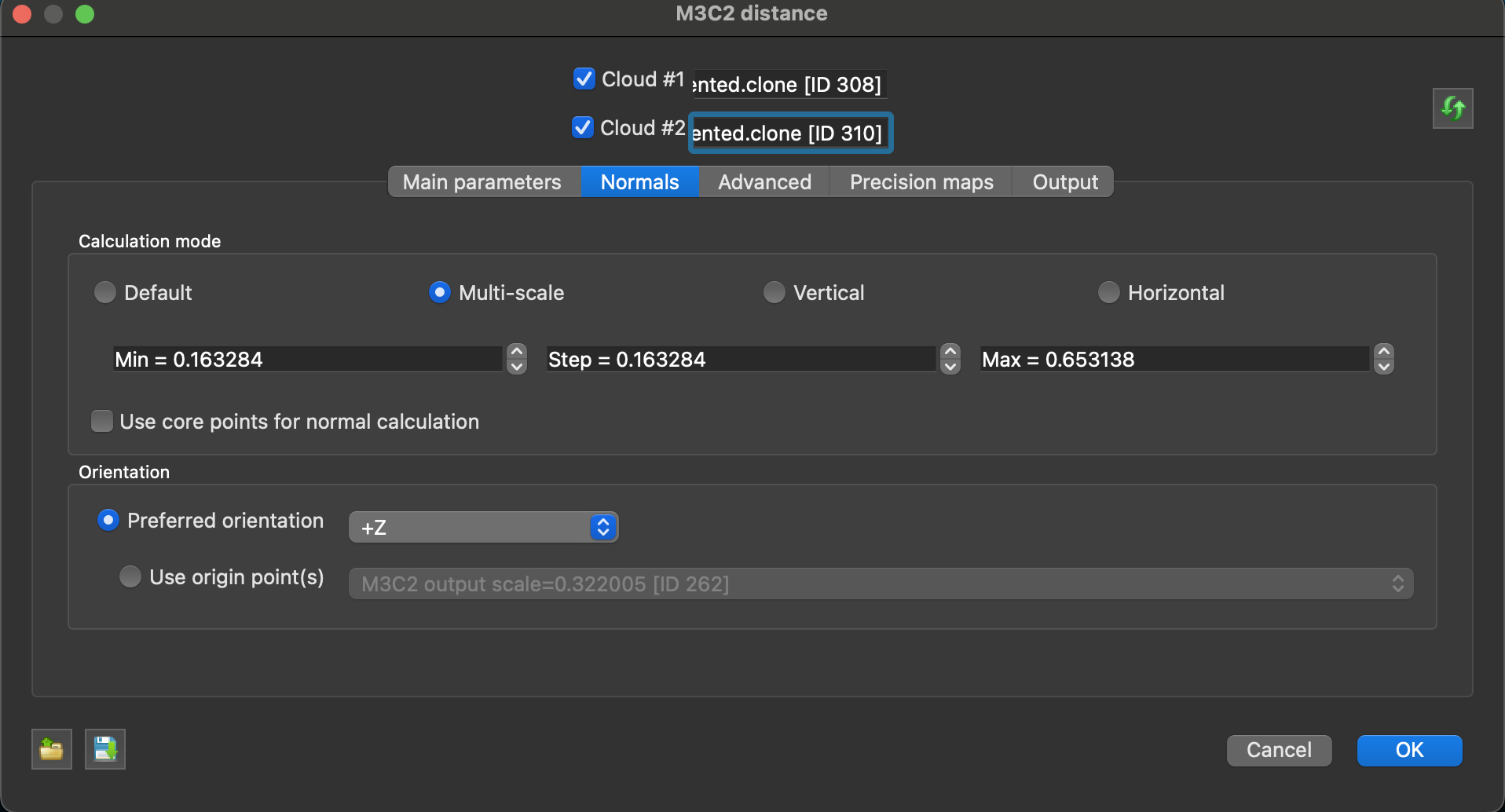This screenshot has height=812, width=1505.
Task: Click the Max scale input field
Action: click(x=1174, y=360)
